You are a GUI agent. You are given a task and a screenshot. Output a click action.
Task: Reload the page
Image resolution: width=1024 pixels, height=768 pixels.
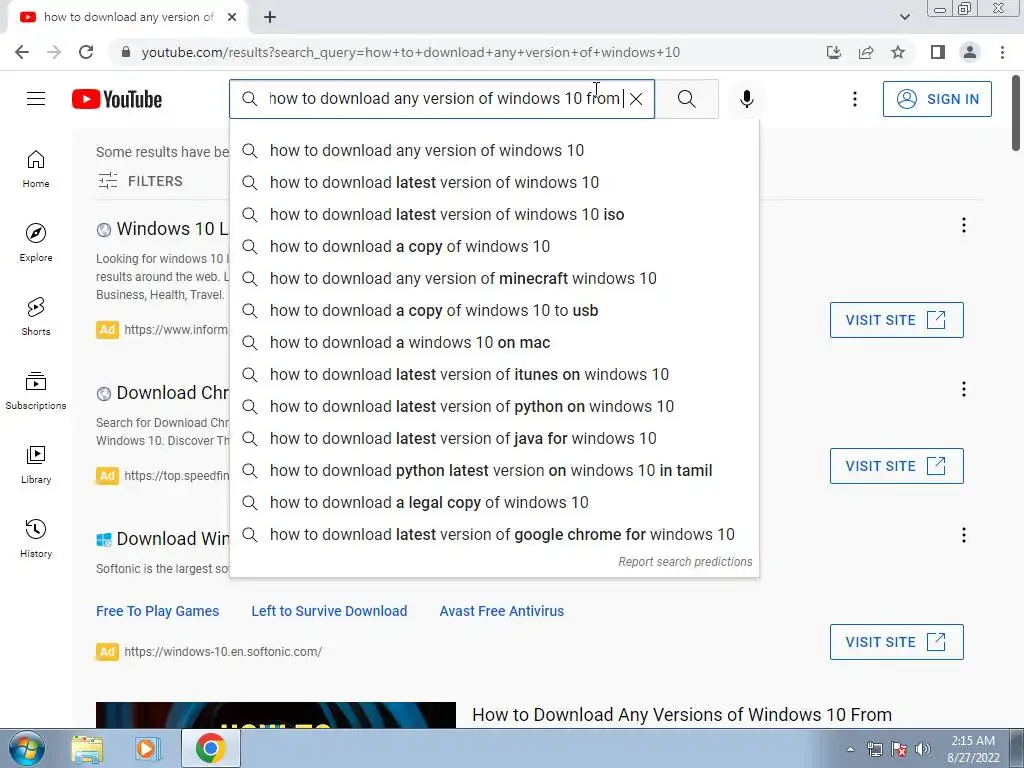(86, 52)
